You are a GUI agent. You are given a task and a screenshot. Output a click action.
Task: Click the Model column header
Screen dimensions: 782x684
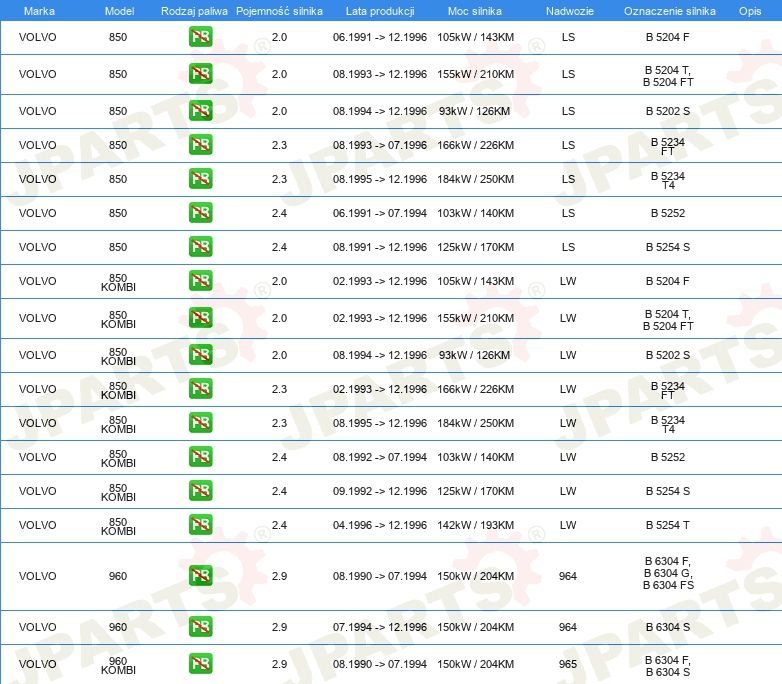118,10
